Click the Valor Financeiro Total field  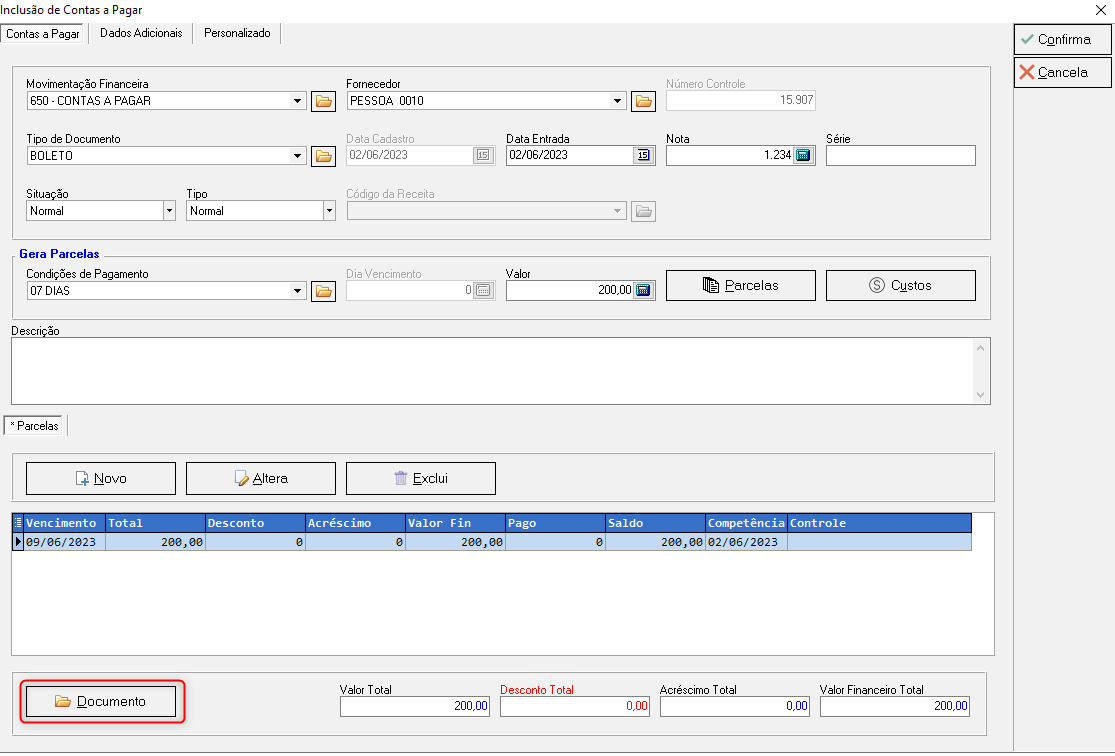(895, 706)
